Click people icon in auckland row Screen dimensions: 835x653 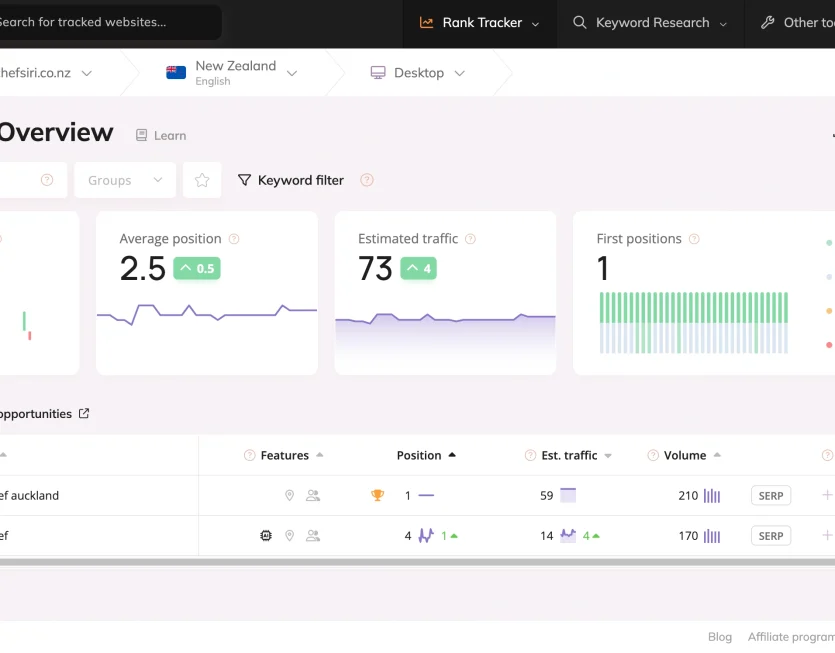(313, 495)
